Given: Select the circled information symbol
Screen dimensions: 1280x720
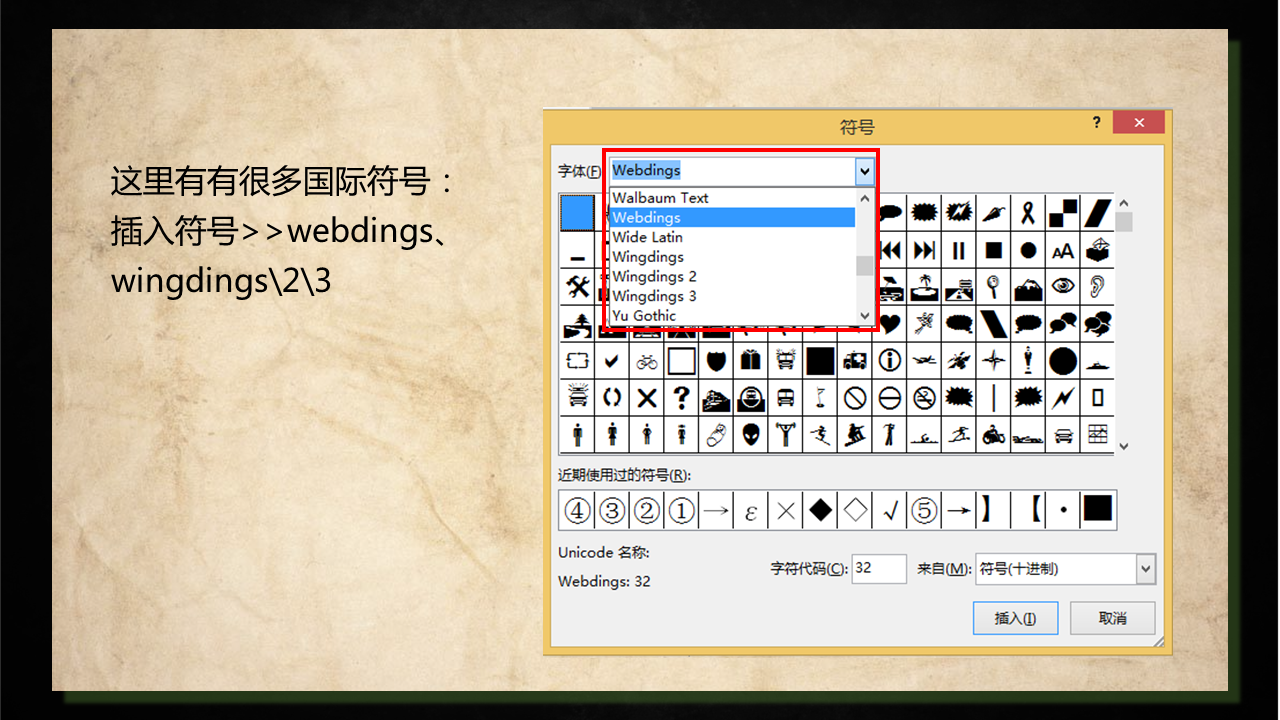Looking at the screenshot, I should pos(890,361).
